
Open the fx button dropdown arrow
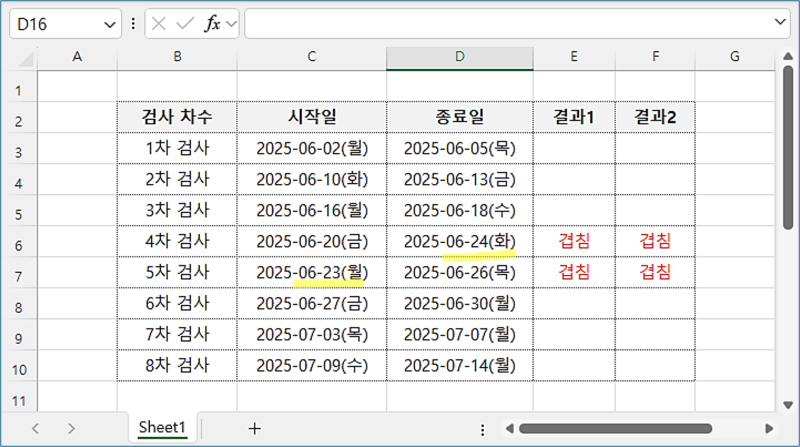click(231, 23)
